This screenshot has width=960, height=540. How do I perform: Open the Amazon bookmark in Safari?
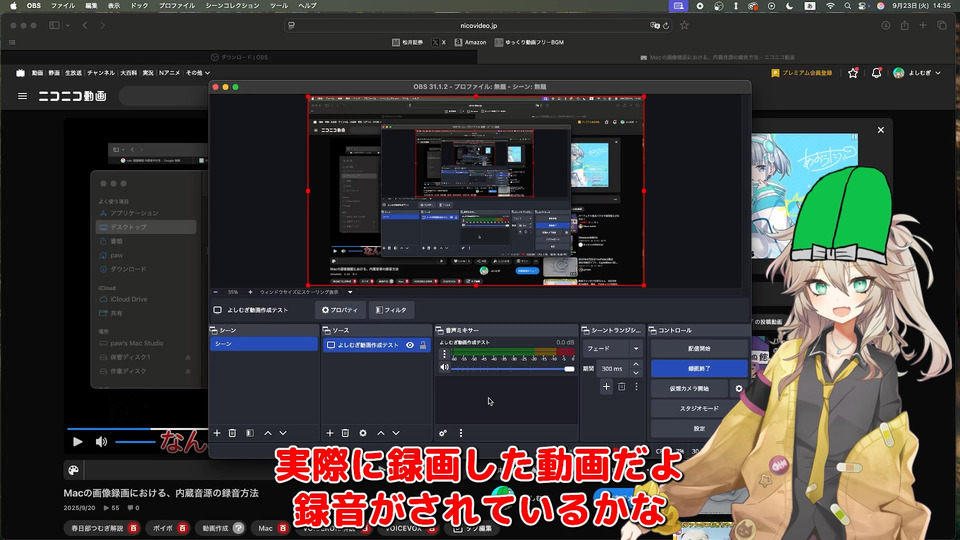click(x=470, y=42)
